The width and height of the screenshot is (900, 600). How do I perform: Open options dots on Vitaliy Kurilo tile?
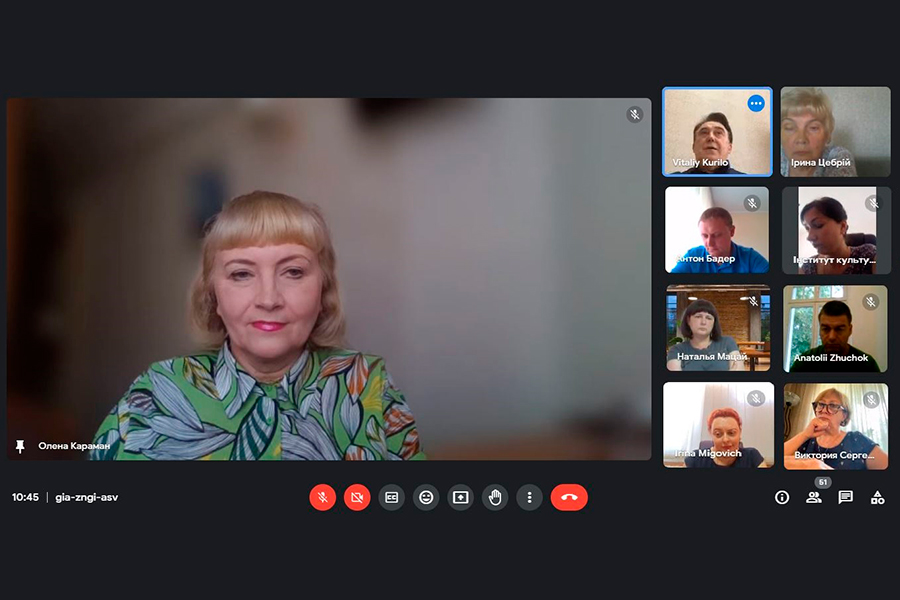[x=756, y=103]
